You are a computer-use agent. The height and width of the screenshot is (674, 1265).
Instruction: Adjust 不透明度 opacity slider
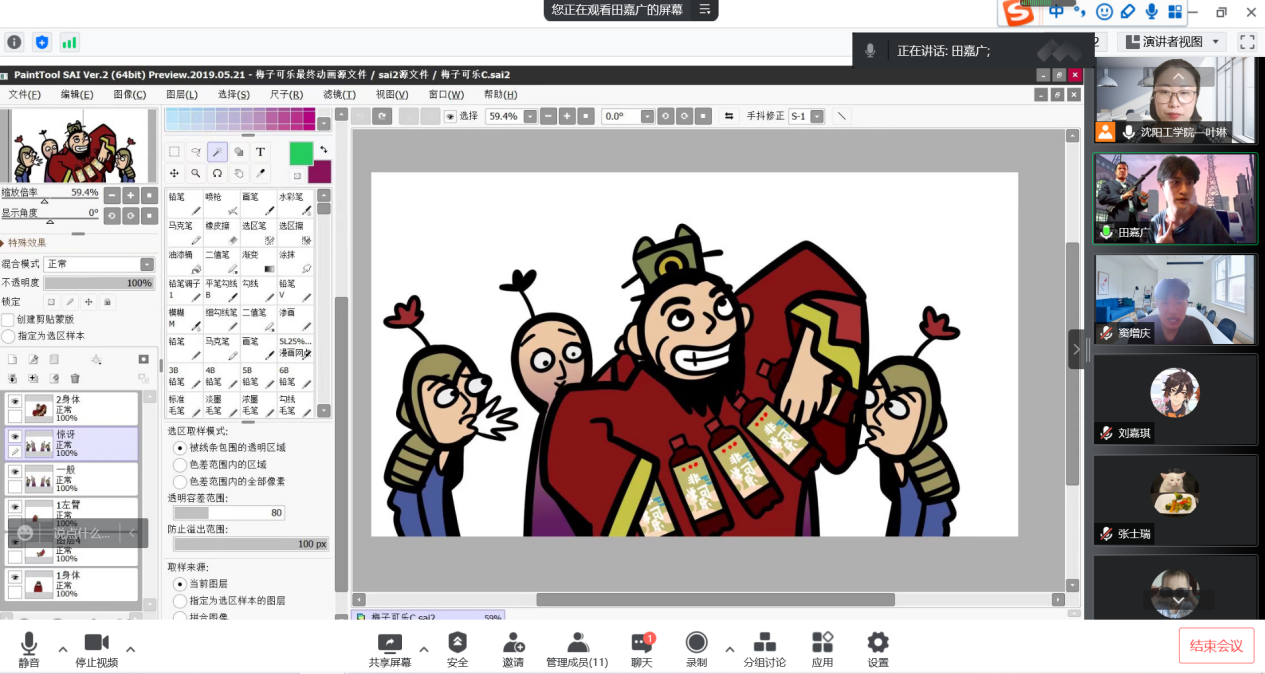pyautogui.click(x=98, y=283)
